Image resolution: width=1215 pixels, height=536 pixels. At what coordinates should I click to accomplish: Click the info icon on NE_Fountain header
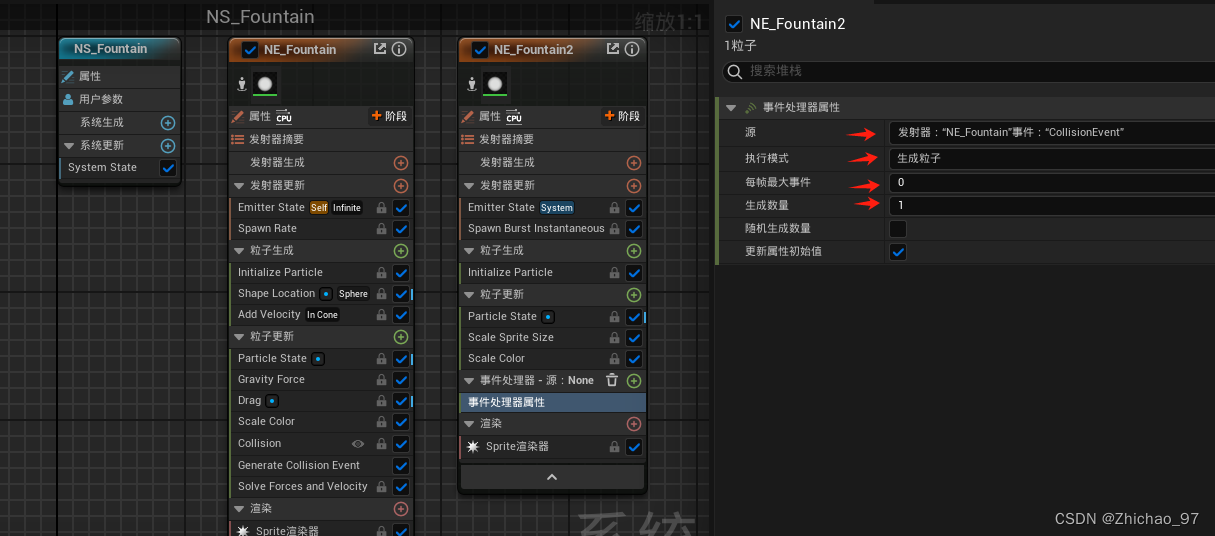pos(399,49)
